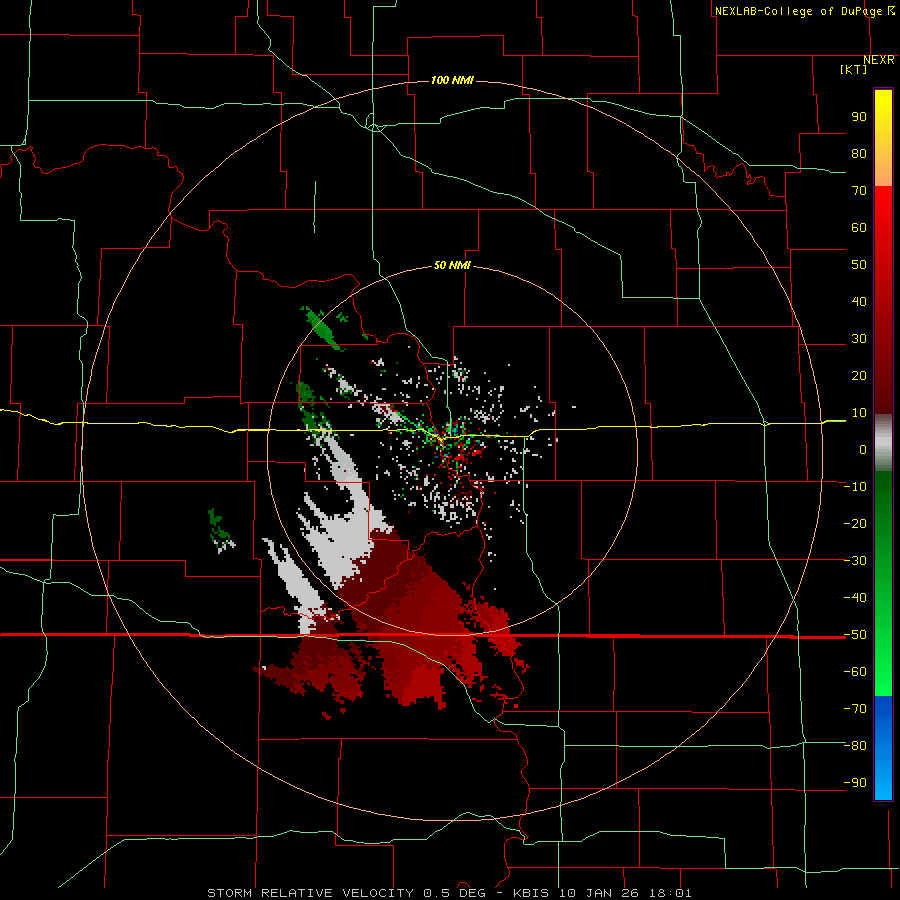Viewport: 900px width, 900px height.
Task: Click the -40 value on the velocity scale
Action: point(855,598)
